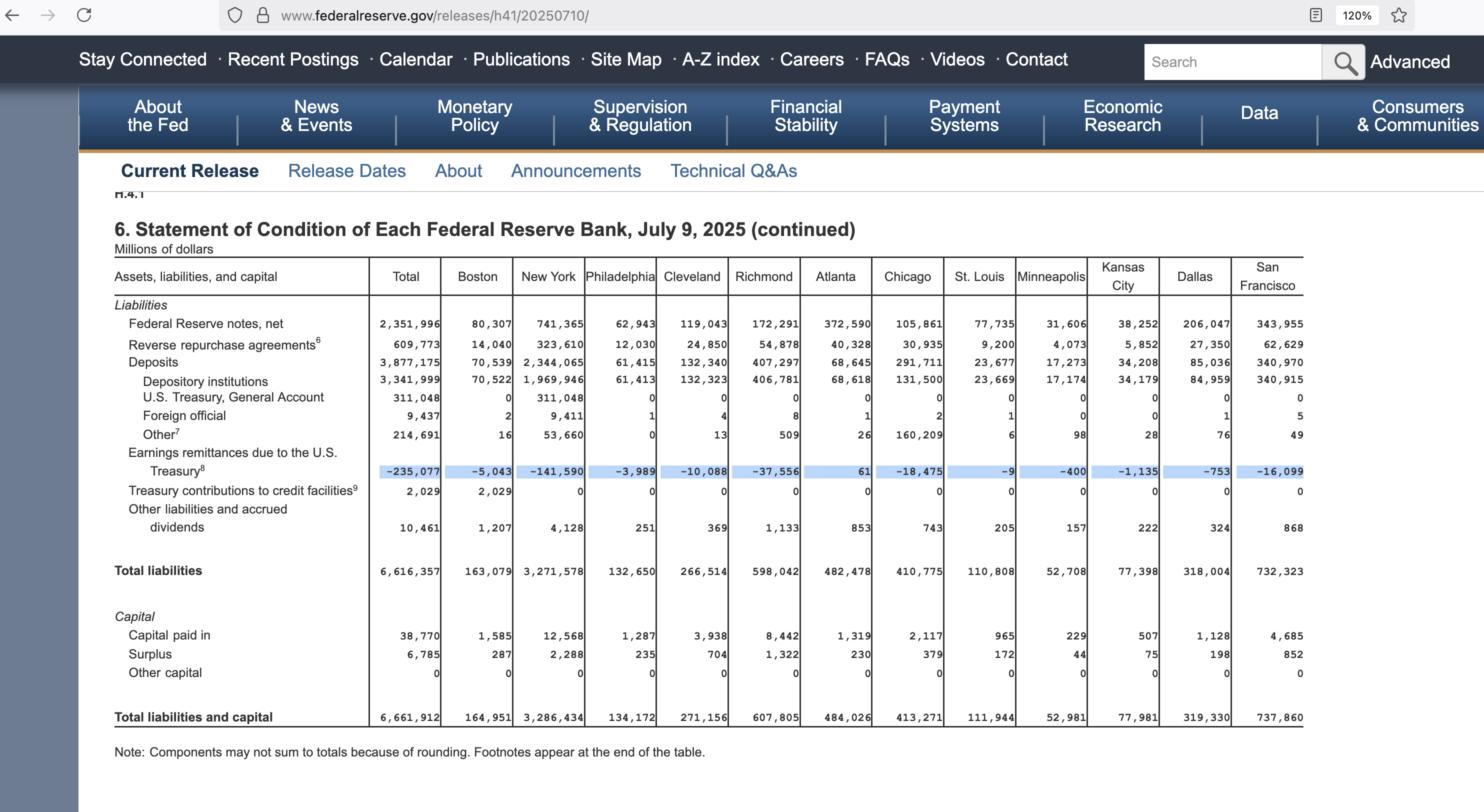The image size is (1484, 812).
Task: Click the Chicago Other deposits value 160,209
Action: (x=919, y=435)
